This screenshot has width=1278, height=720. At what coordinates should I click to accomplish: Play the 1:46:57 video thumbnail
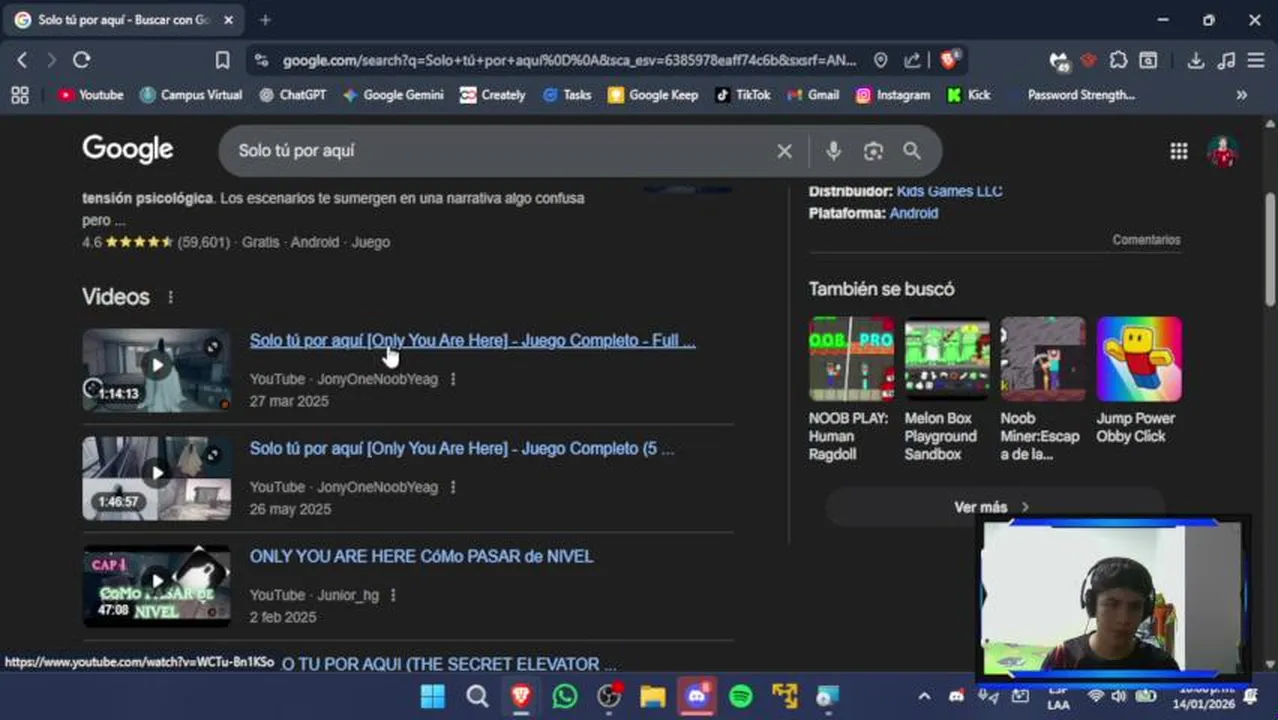pyautogui.click(x=156, y=478)
